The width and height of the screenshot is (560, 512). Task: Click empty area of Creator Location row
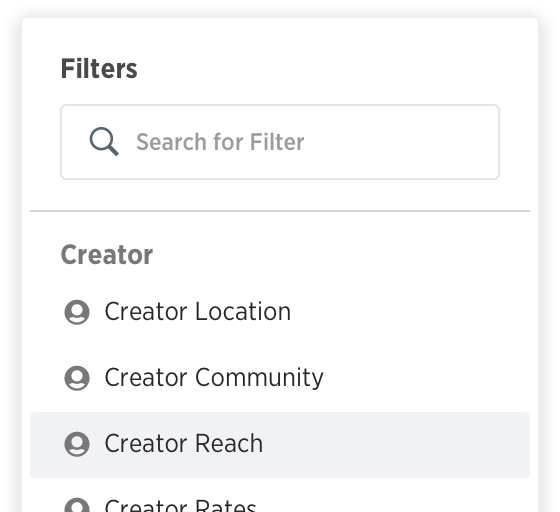[411, 312]
